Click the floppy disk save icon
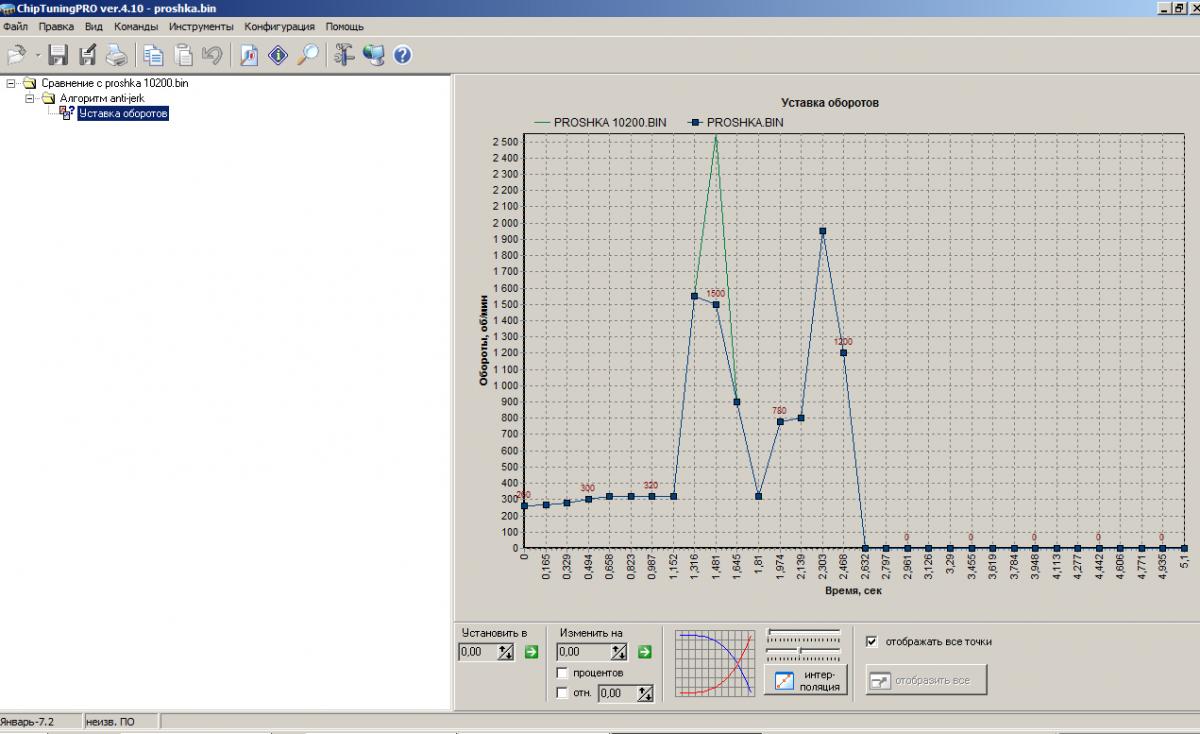1200x734 pixels. 58,55
